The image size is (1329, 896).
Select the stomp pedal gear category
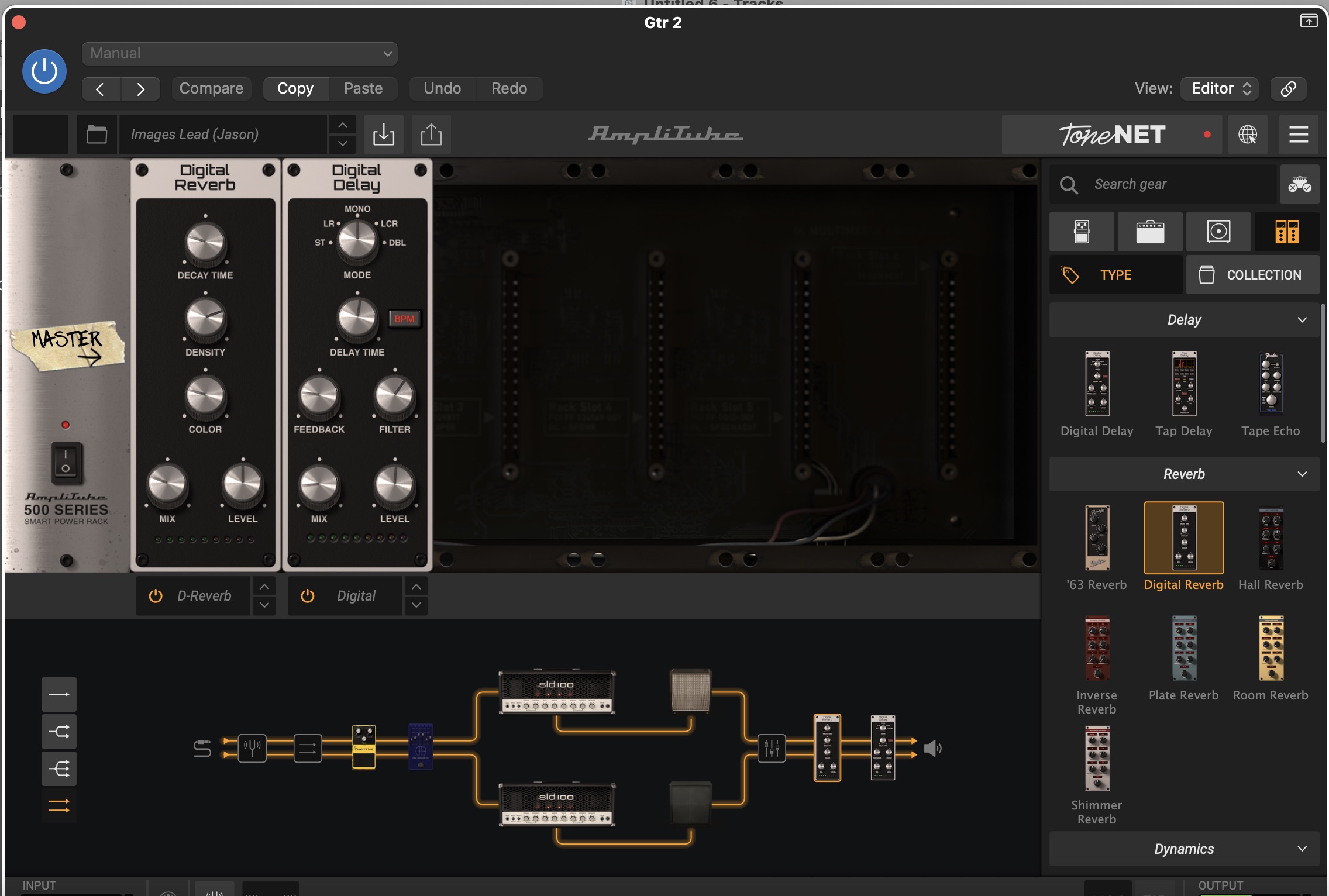[x=1082, y=232]
